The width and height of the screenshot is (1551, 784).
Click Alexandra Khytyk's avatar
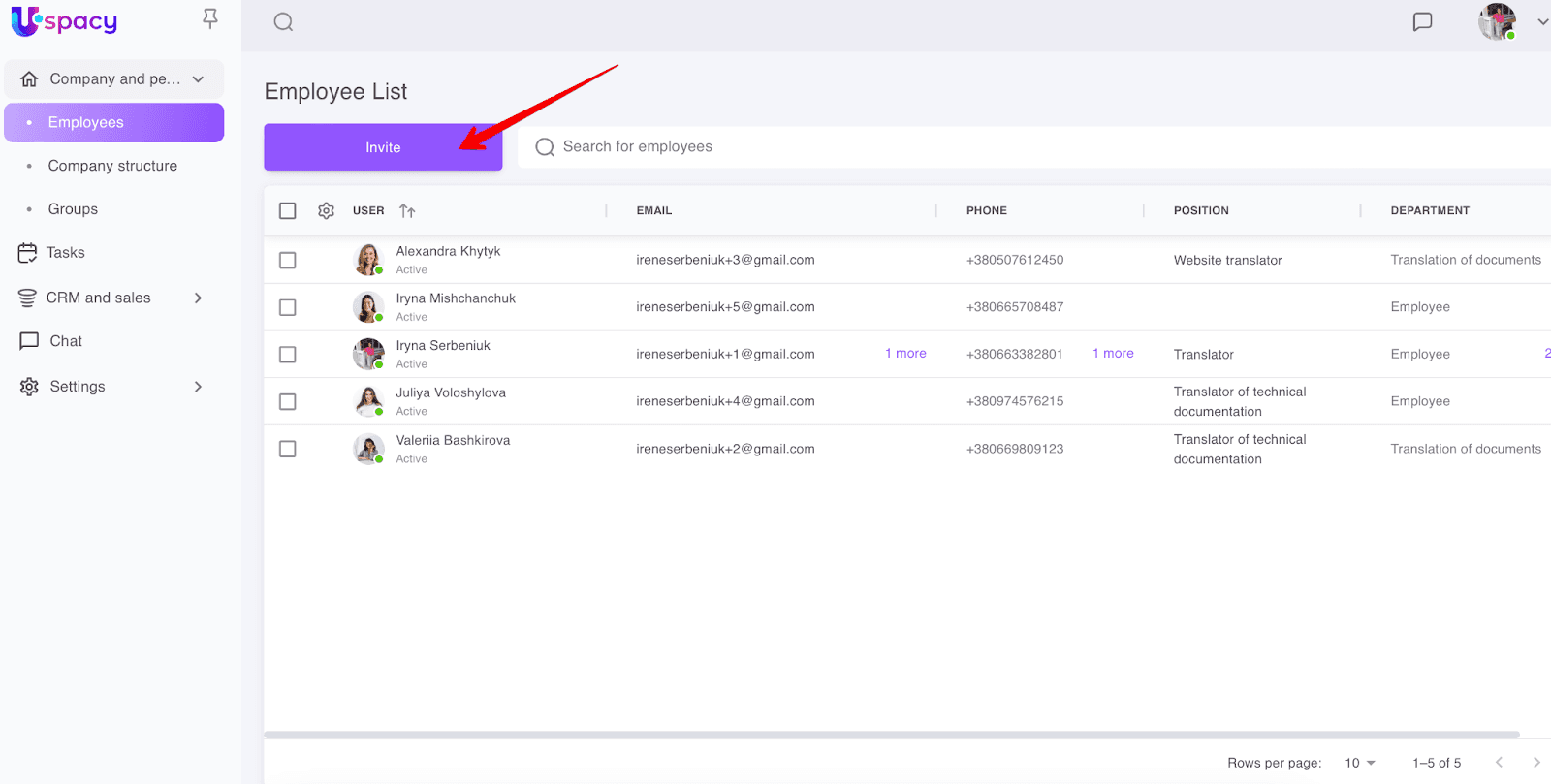click(368, 260)
